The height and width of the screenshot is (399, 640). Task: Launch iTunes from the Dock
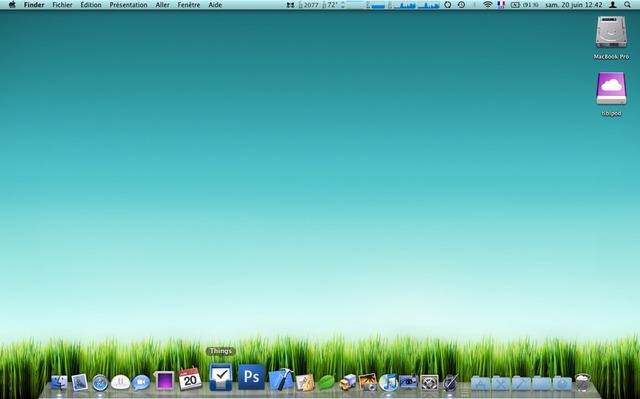pyautogui.click(x=388, y=382)
